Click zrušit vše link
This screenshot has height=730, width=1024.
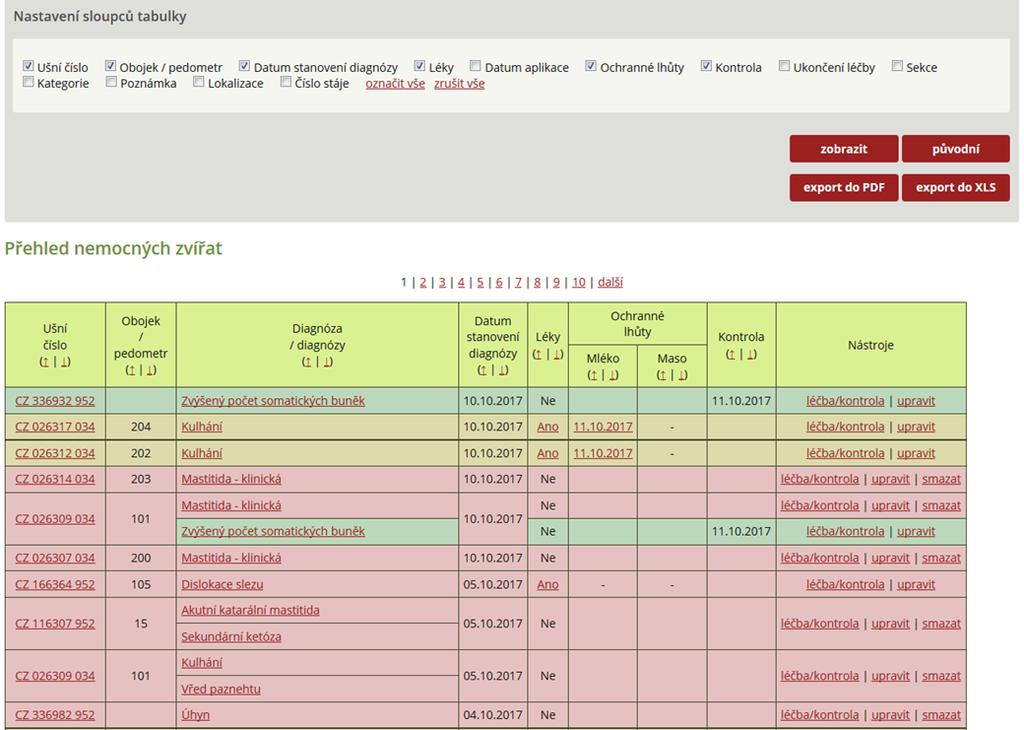(459, 84)
